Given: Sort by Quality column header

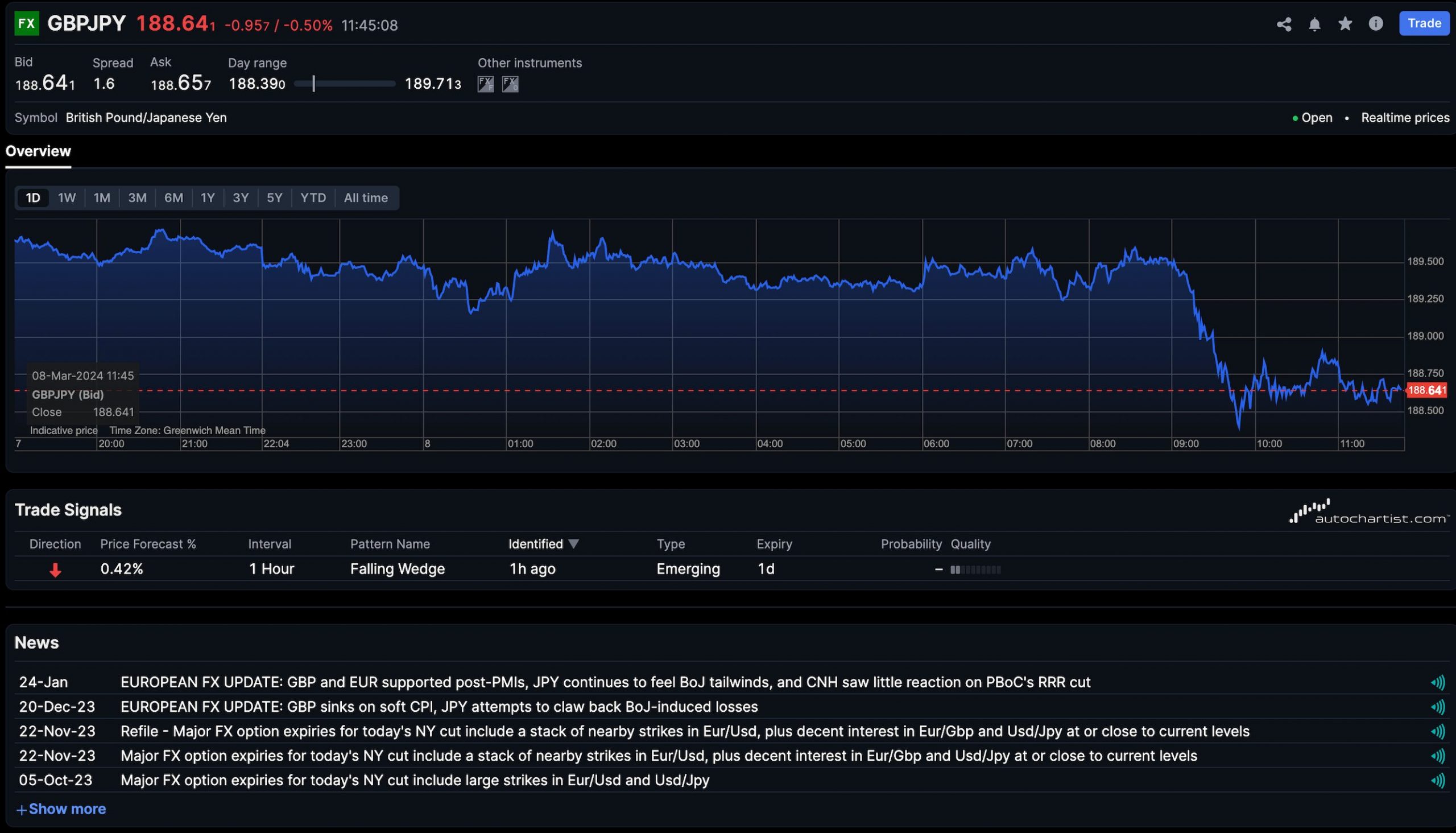Looking at the screenshot, I should [970, 544].
